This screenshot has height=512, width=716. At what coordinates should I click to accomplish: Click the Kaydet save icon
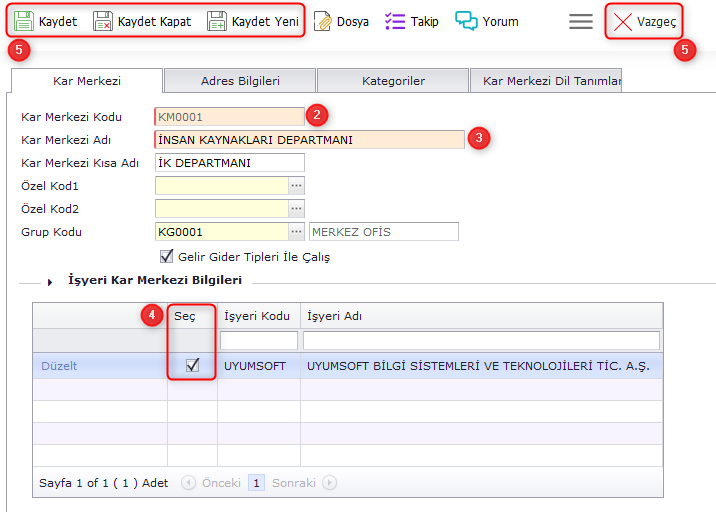(x=23, y=21)
